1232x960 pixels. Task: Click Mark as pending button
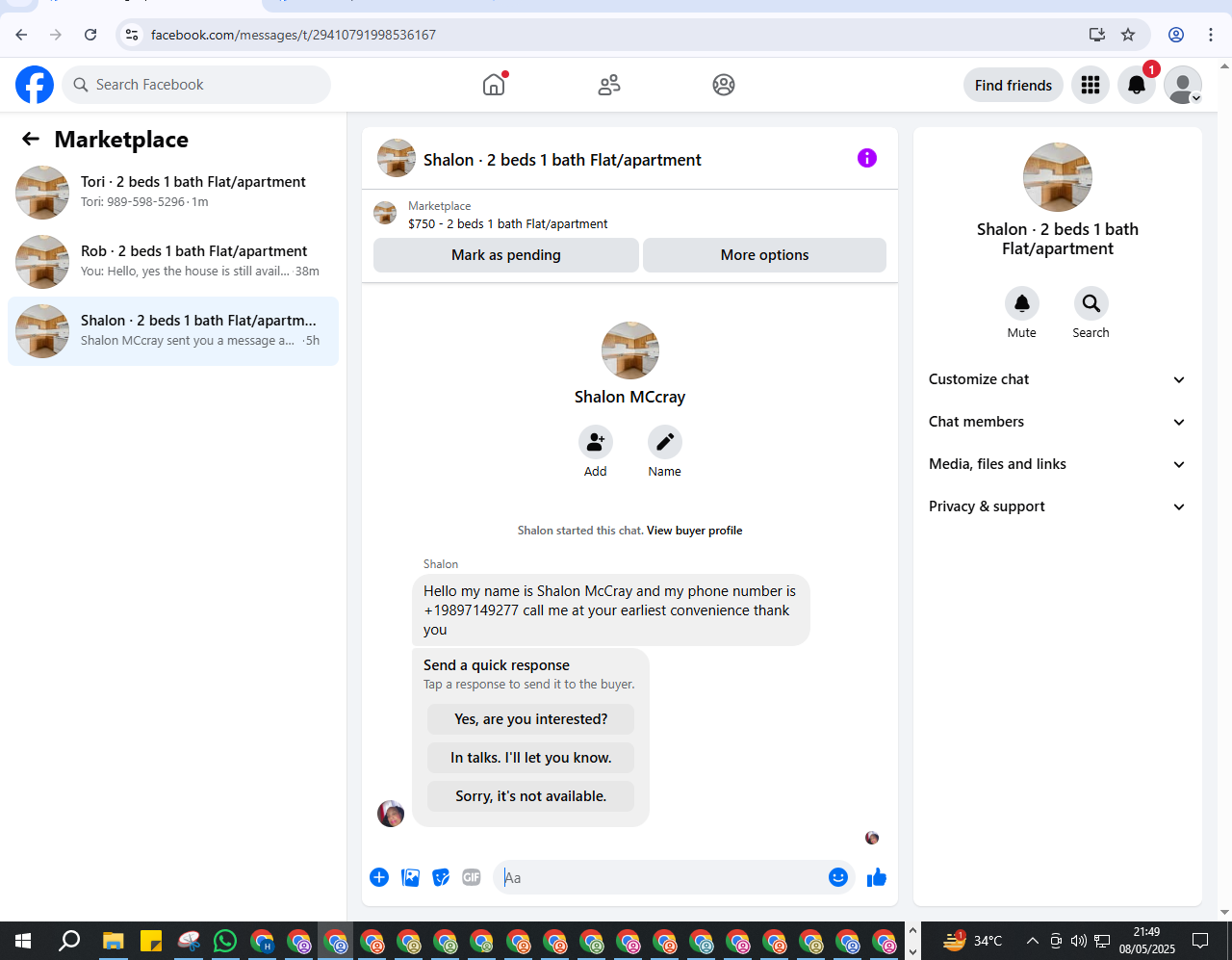pos(506,255)
